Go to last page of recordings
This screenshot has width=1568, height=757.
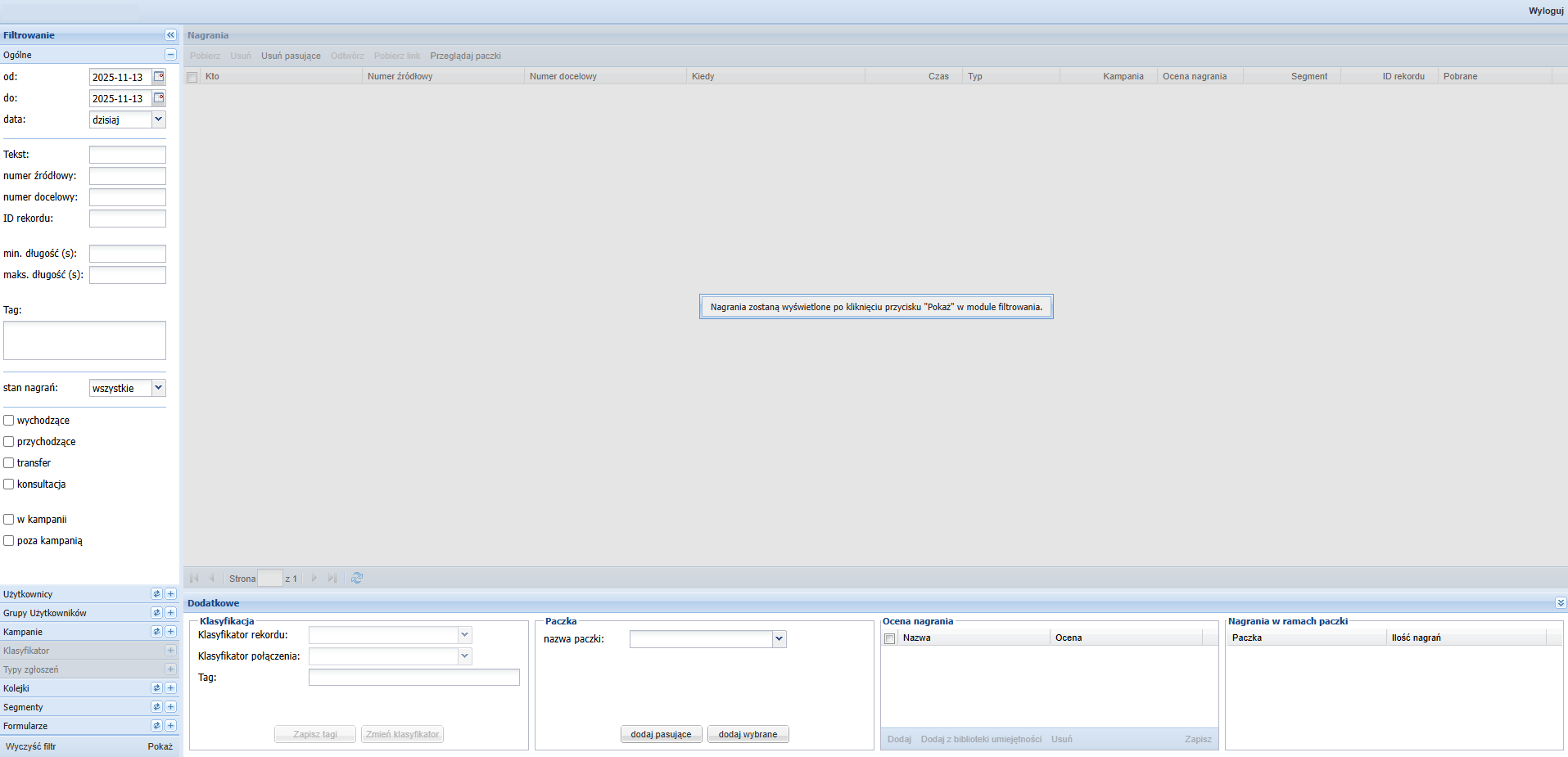(332, 578)
